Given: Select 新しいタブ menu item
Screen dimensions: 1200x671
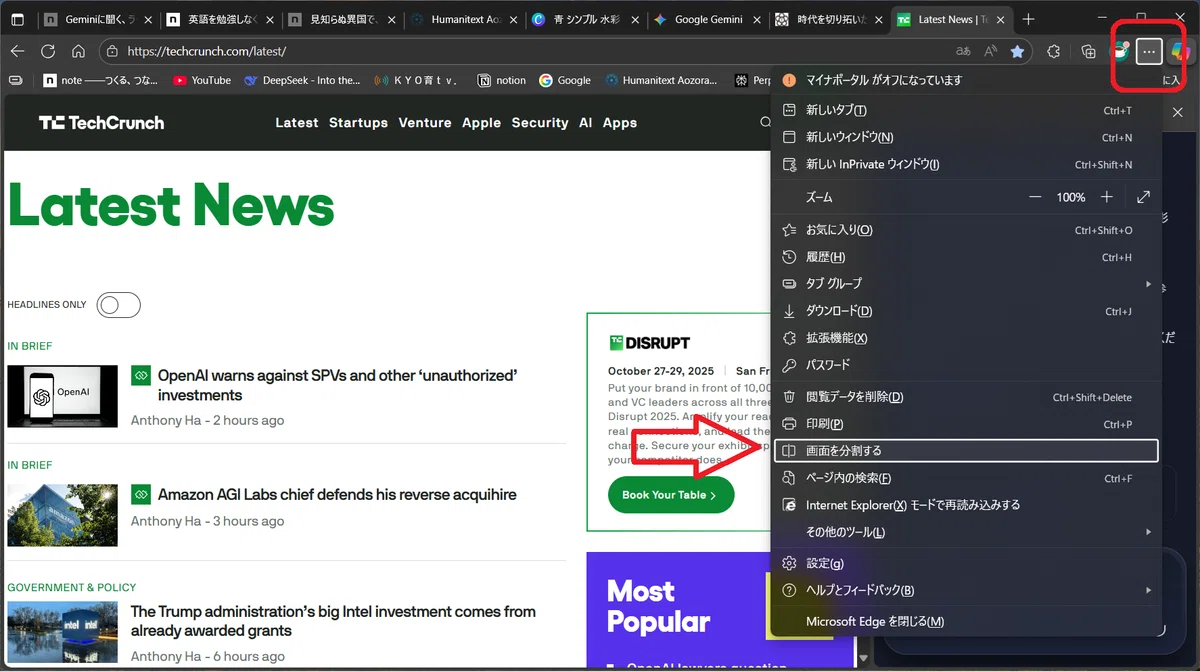Looking at the screenshot, I should click(966, 110).
